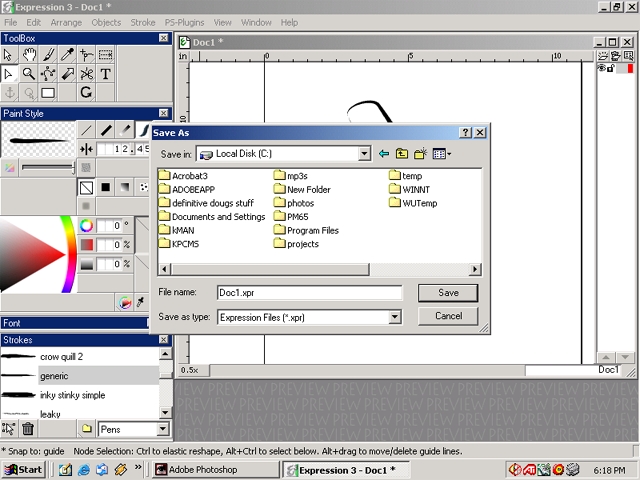Click the Windows Start button
The image size is (640, 480).
pos(24,469)
